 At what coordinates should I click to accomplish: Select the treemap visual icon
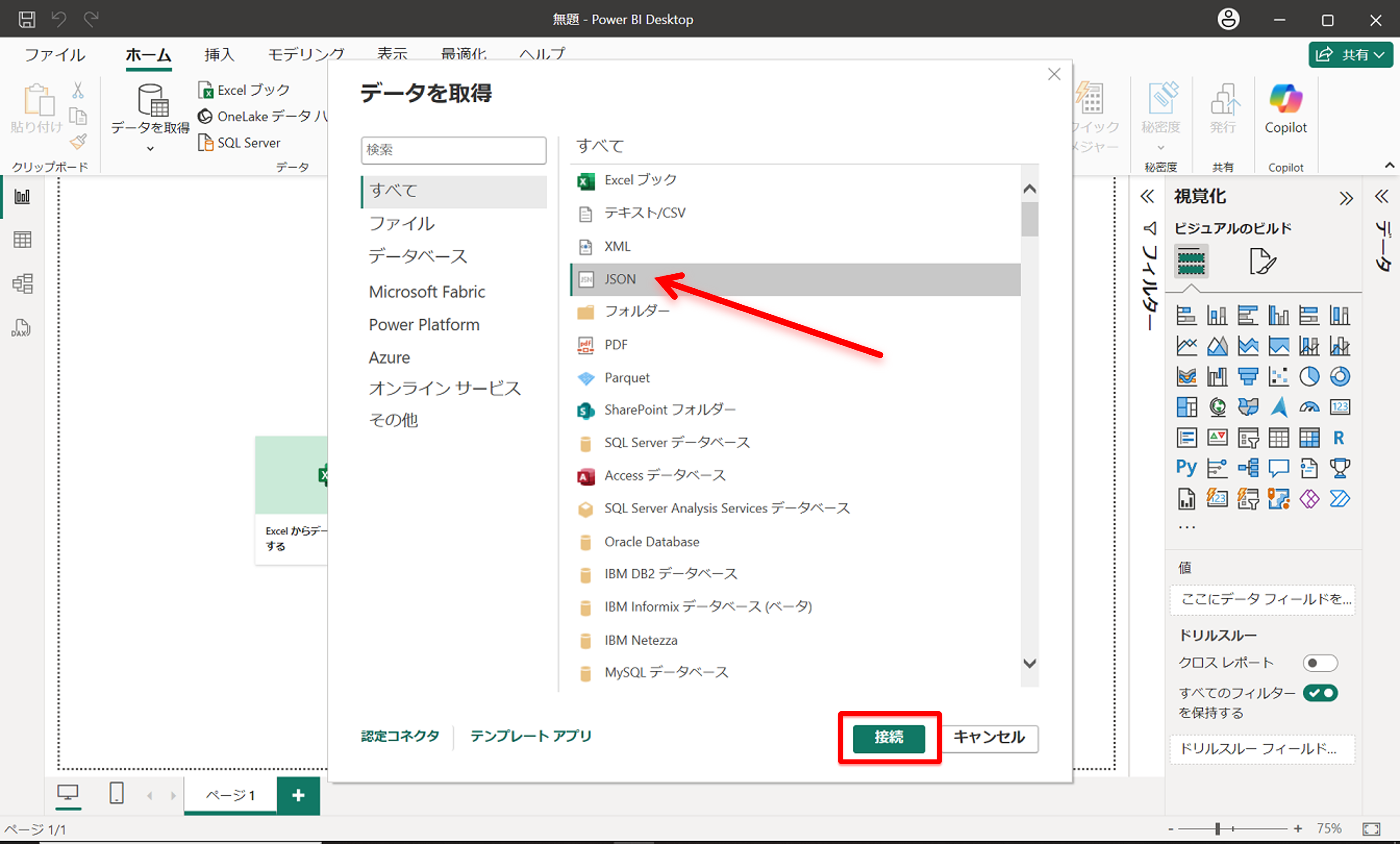1186,407
